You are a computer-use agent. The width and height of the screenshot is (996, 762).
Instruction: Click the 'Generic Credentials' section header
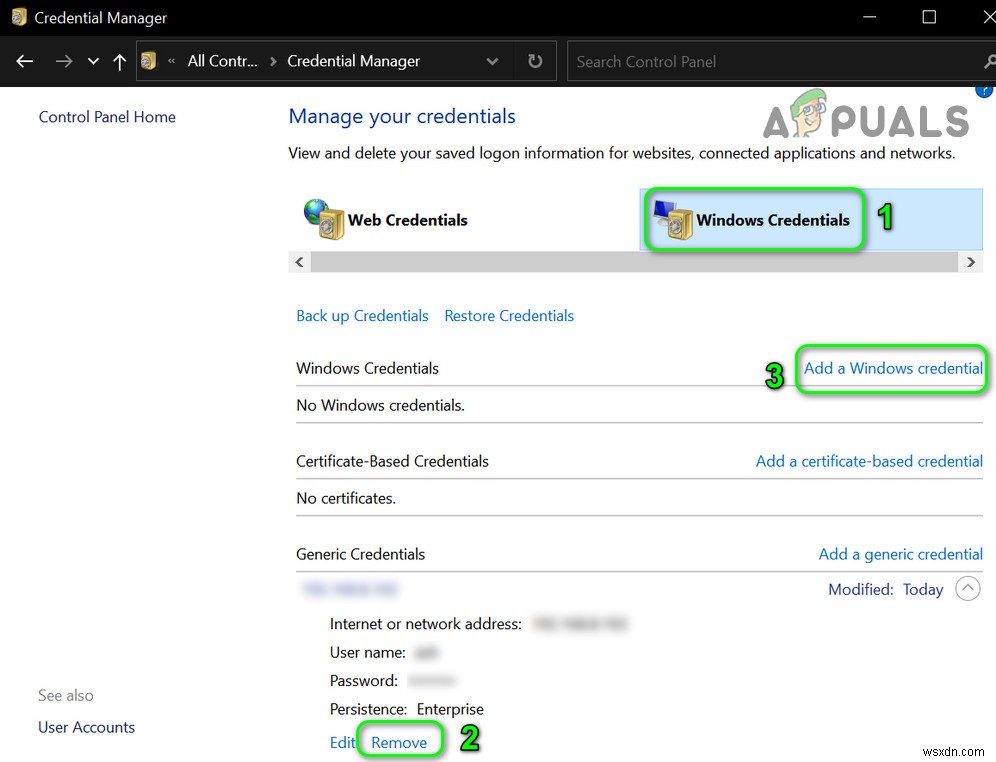[360, 554]
